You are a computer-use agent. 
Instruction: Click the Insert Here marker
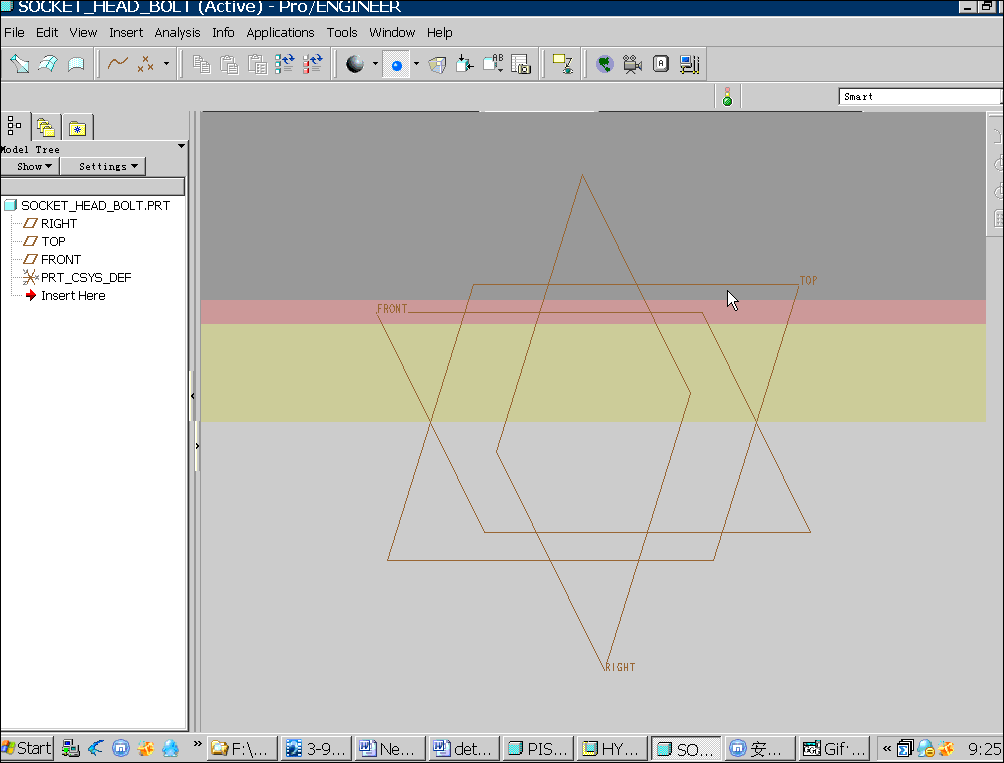point(73,295)
